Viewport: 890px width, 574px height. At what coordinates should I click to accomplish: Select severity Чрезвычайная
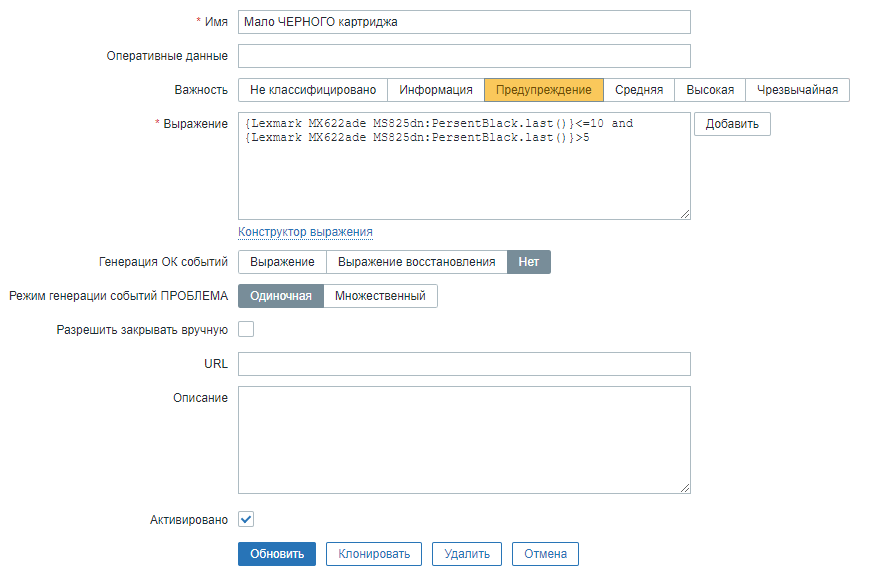797,90
